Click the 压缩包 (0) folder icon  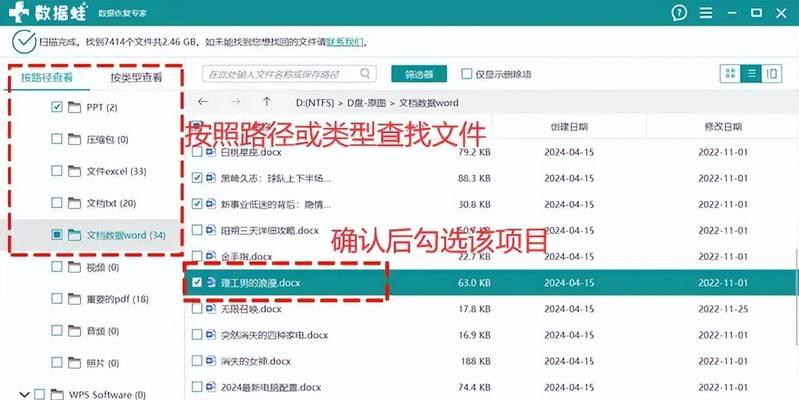pyautogui.click(x=74, y=139)
